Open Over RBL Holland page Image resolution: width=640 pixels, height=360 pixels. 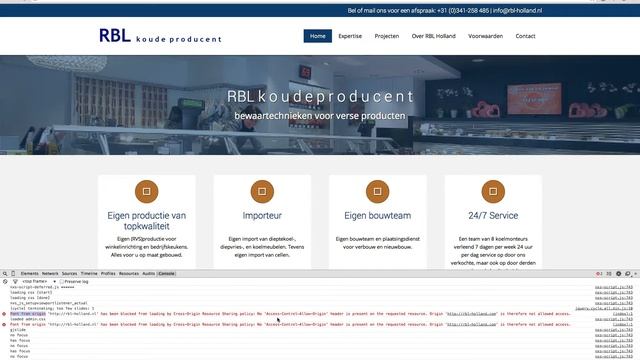tap(433, 36)
